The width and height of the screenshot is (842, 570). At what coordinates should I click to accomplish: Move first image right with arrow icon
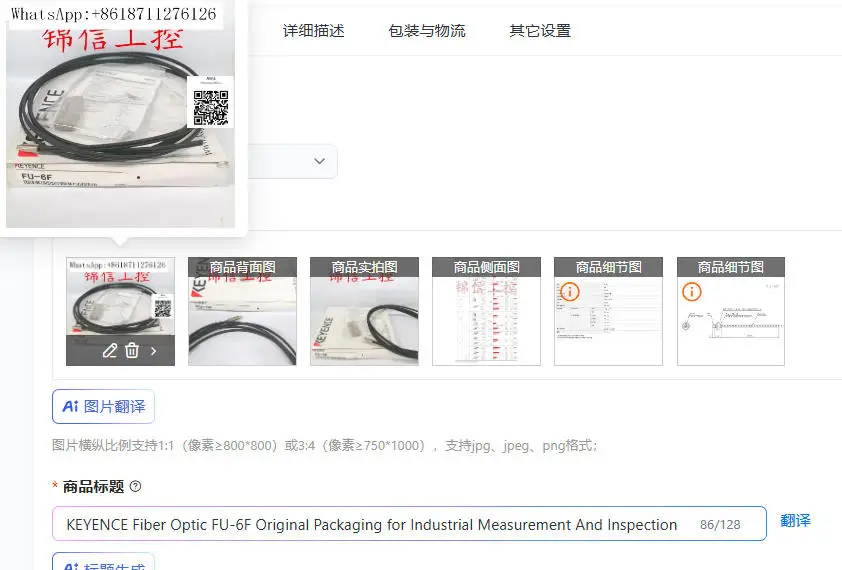[154, 351]
